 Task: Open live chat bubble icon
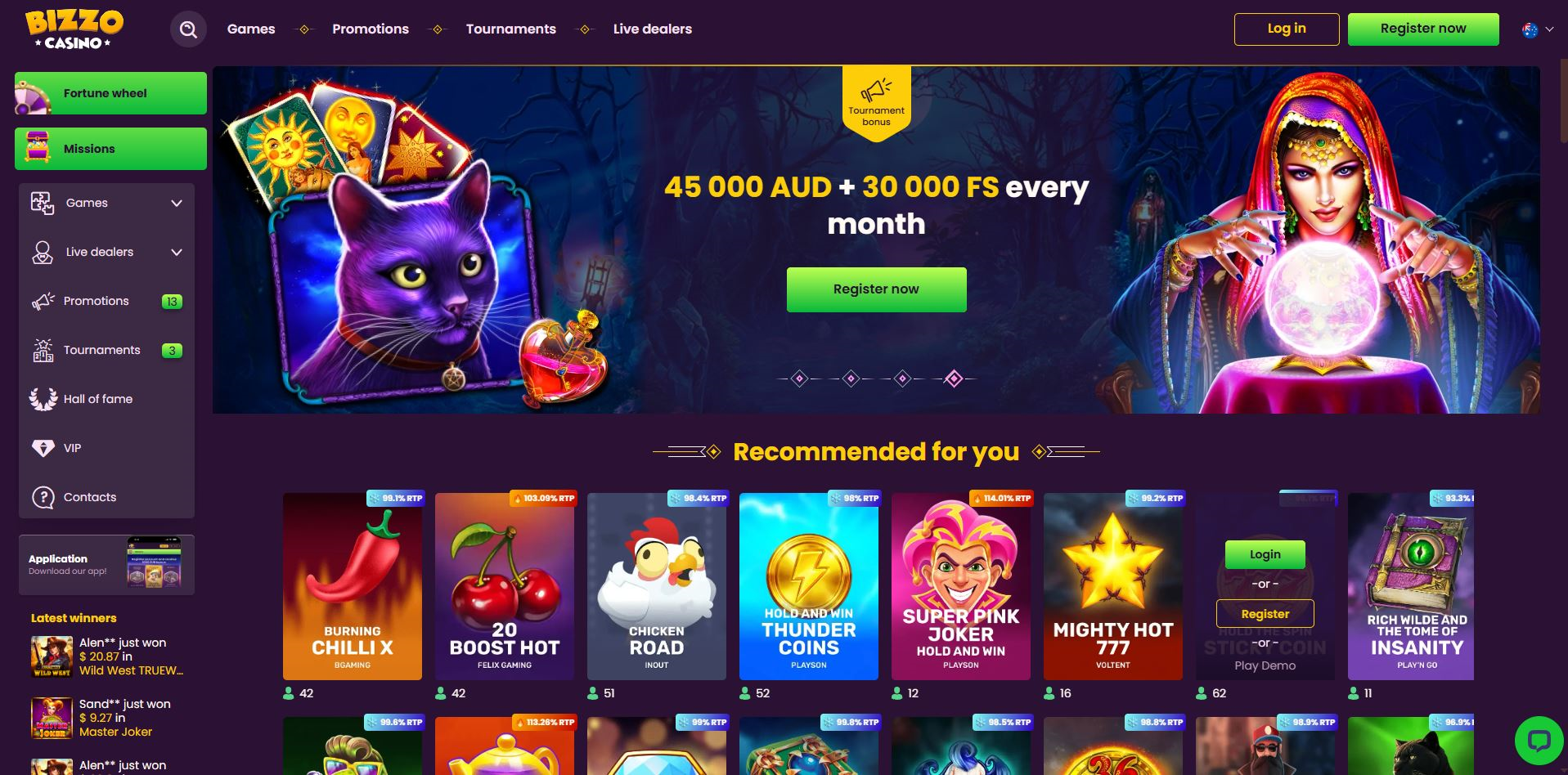[x=1539, y=741]
